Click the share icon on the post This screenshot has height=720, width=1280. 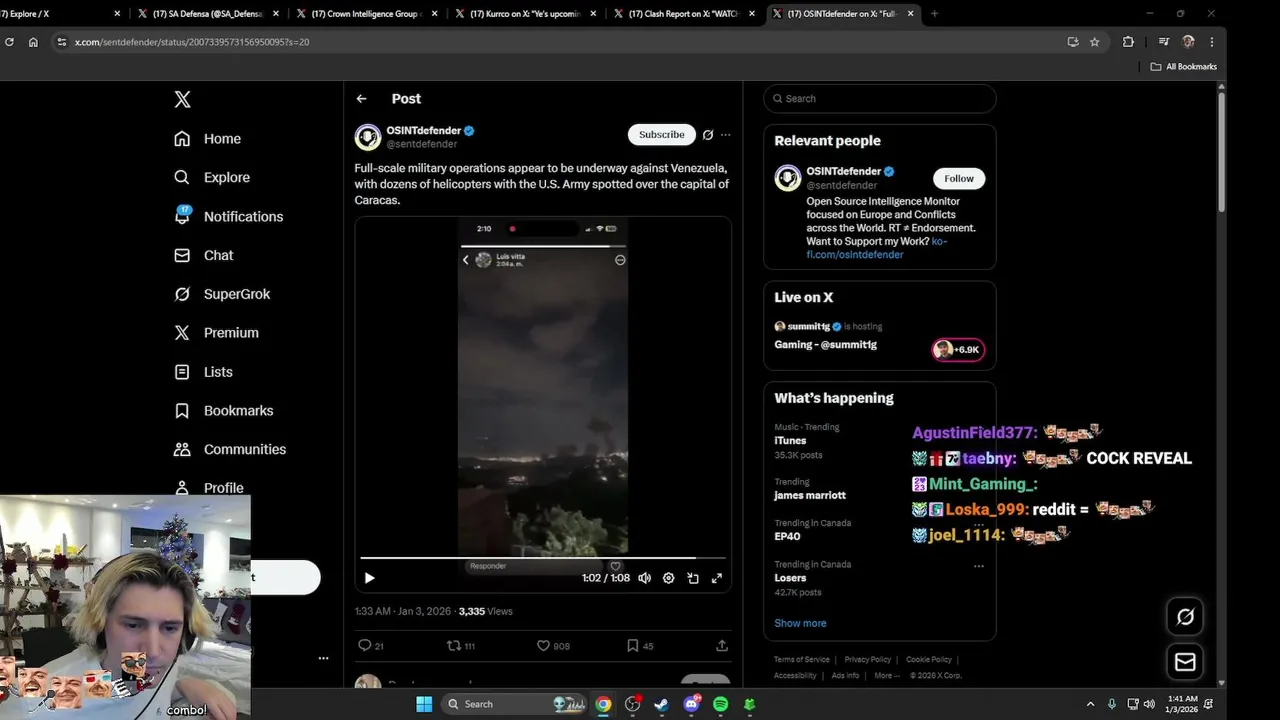(722, 646)
